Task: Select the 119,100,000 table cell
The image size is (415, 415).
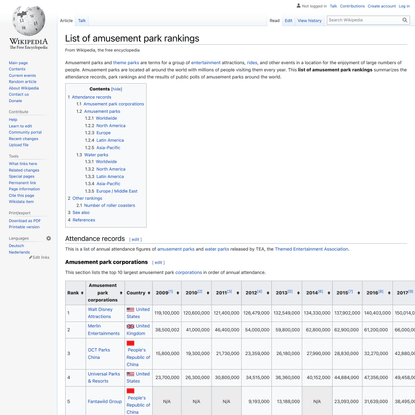Action: click(167, 313)
